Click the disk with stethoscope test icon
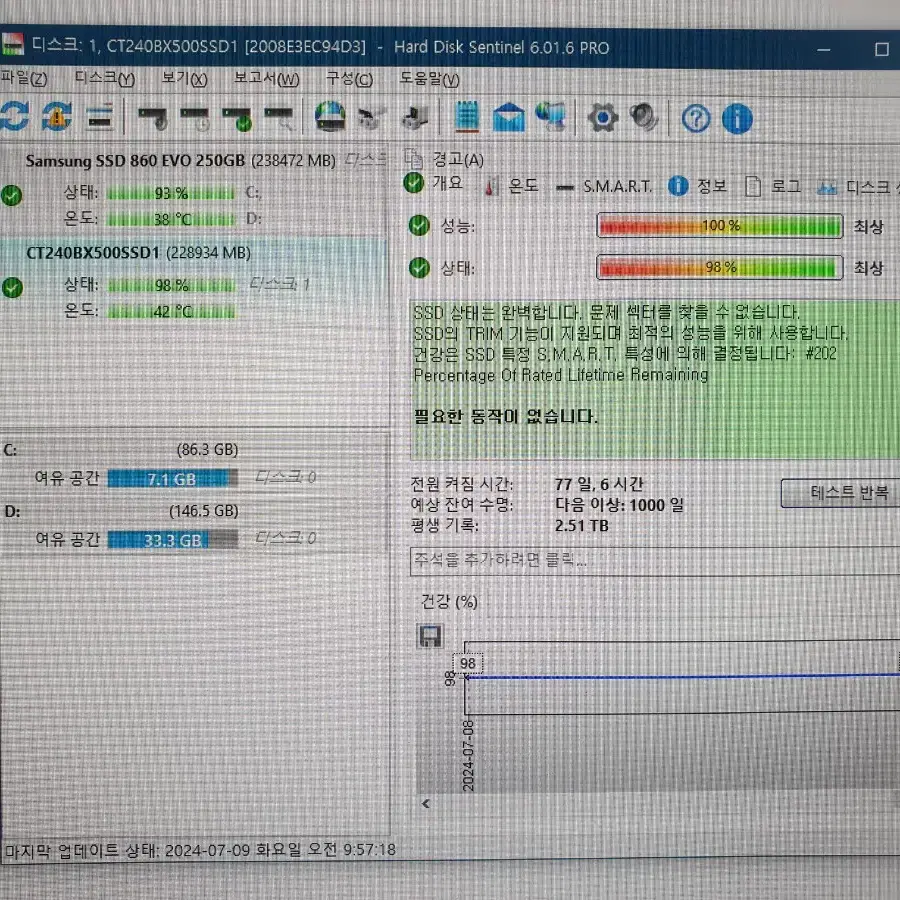This screenshot has width=900, height=900. coord(153,118)
